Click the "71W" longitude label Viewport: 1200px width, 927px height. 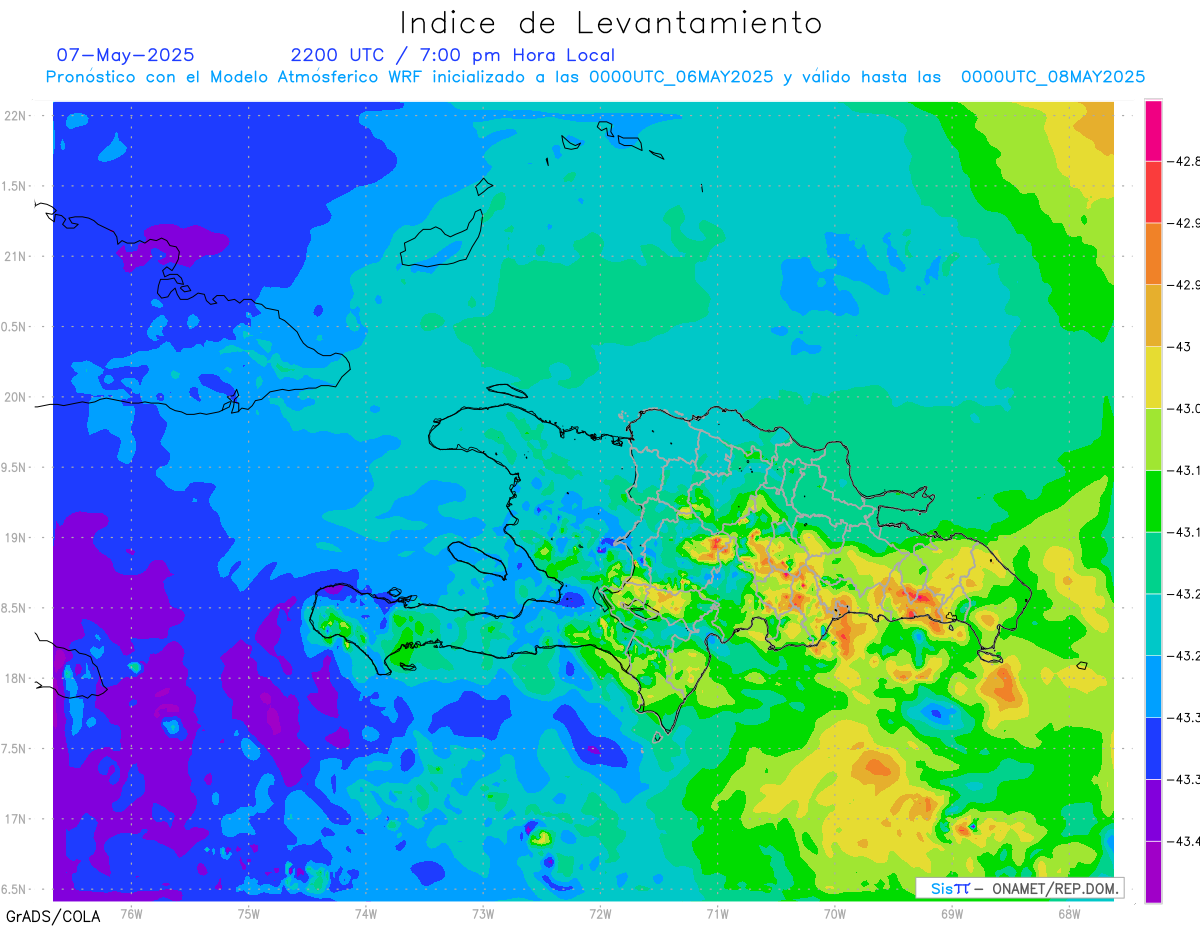tap(717, 913)
